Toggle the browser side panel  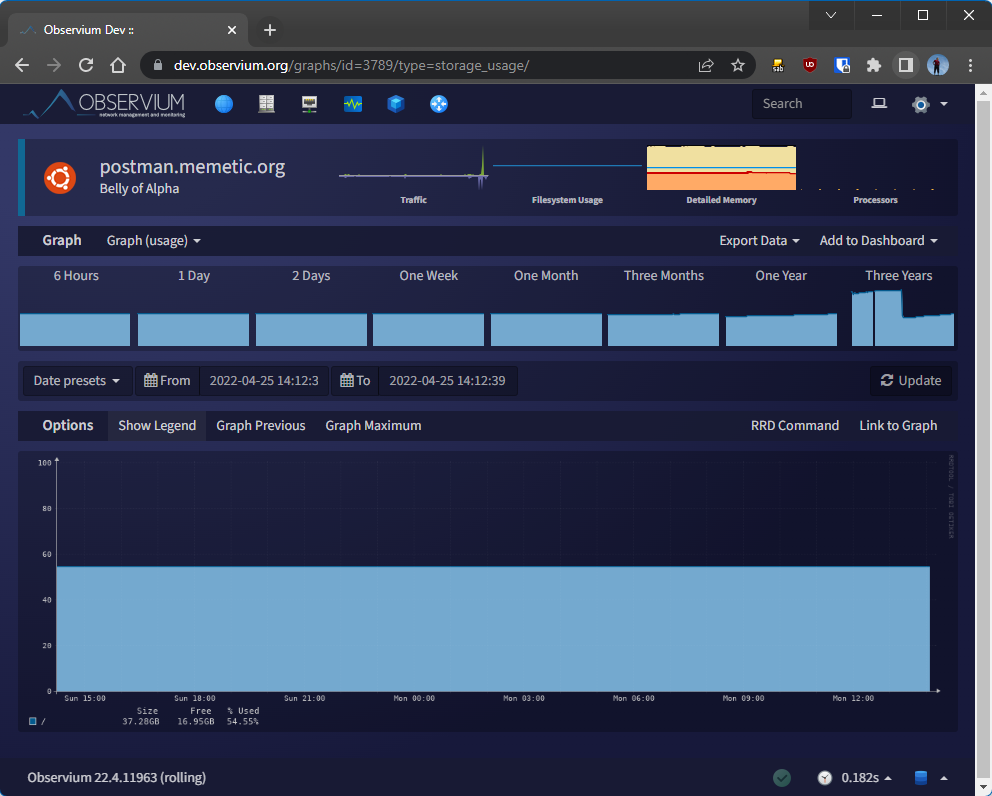click(x=906, y=65)
